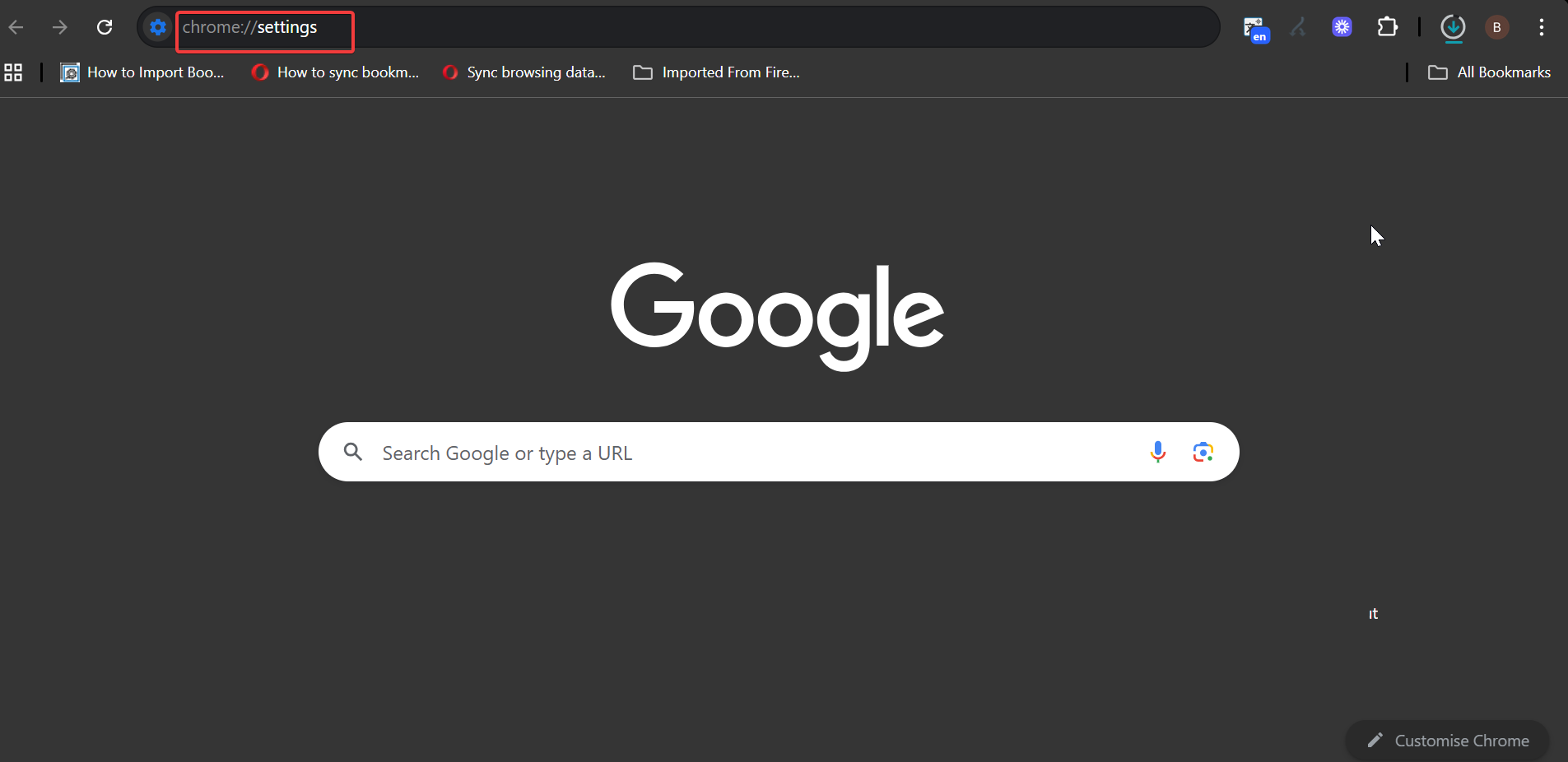
Task: Open the 'How to sync bookm...' bookmark
Action: (x=335, y=72)
